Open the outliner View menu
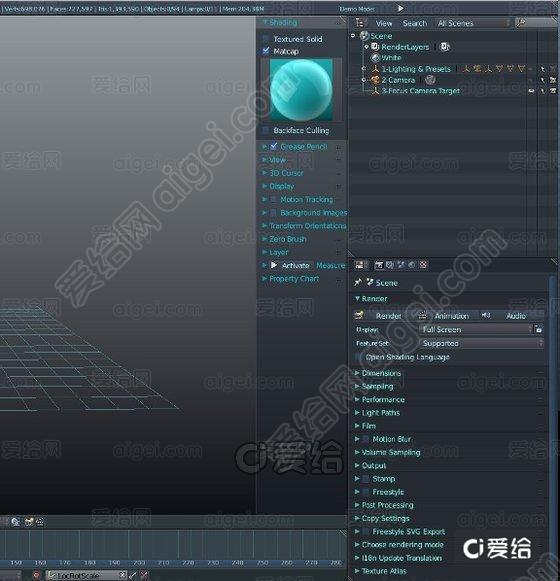 tap(384, 23)
